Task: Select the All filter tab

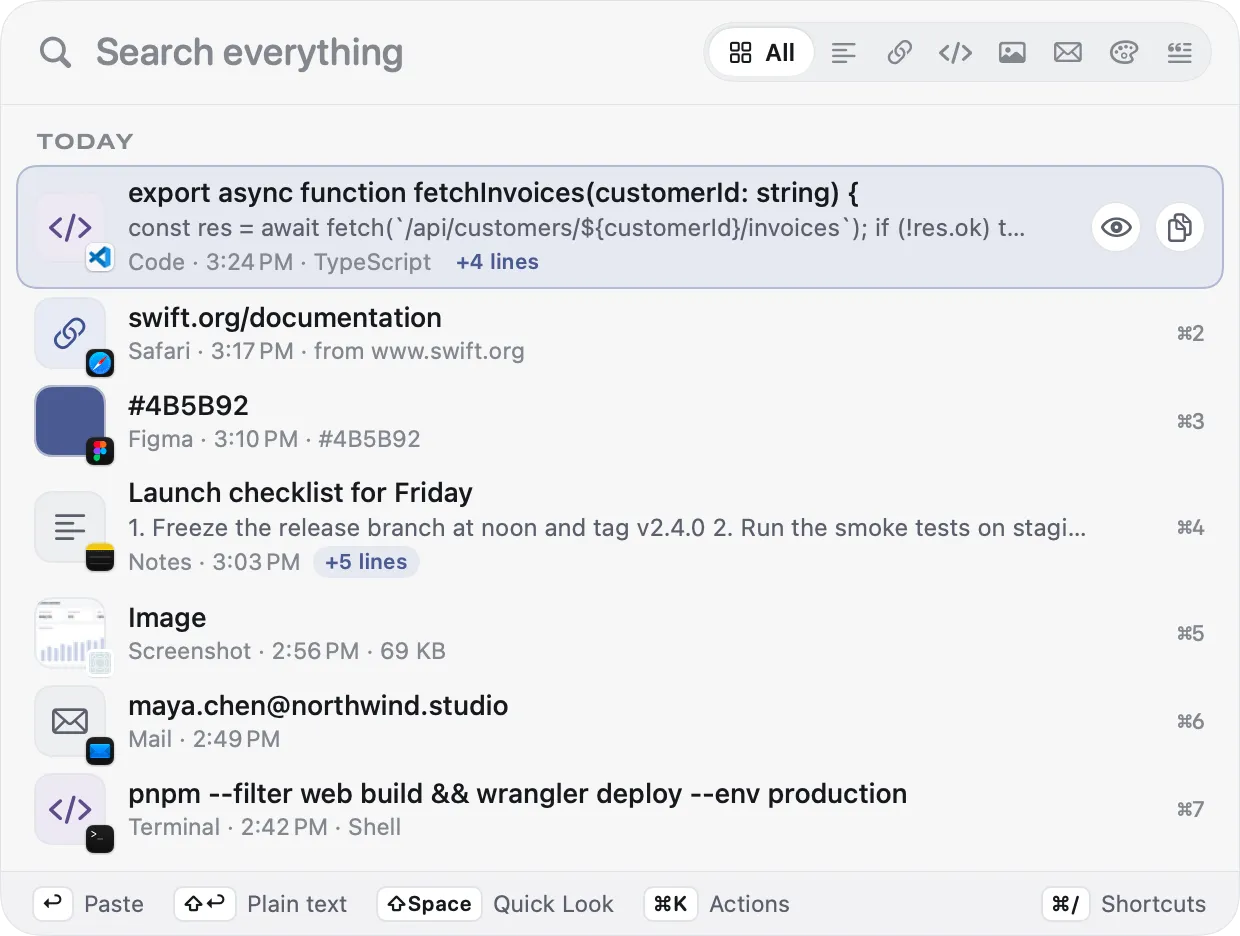Action: pos(762,52)
